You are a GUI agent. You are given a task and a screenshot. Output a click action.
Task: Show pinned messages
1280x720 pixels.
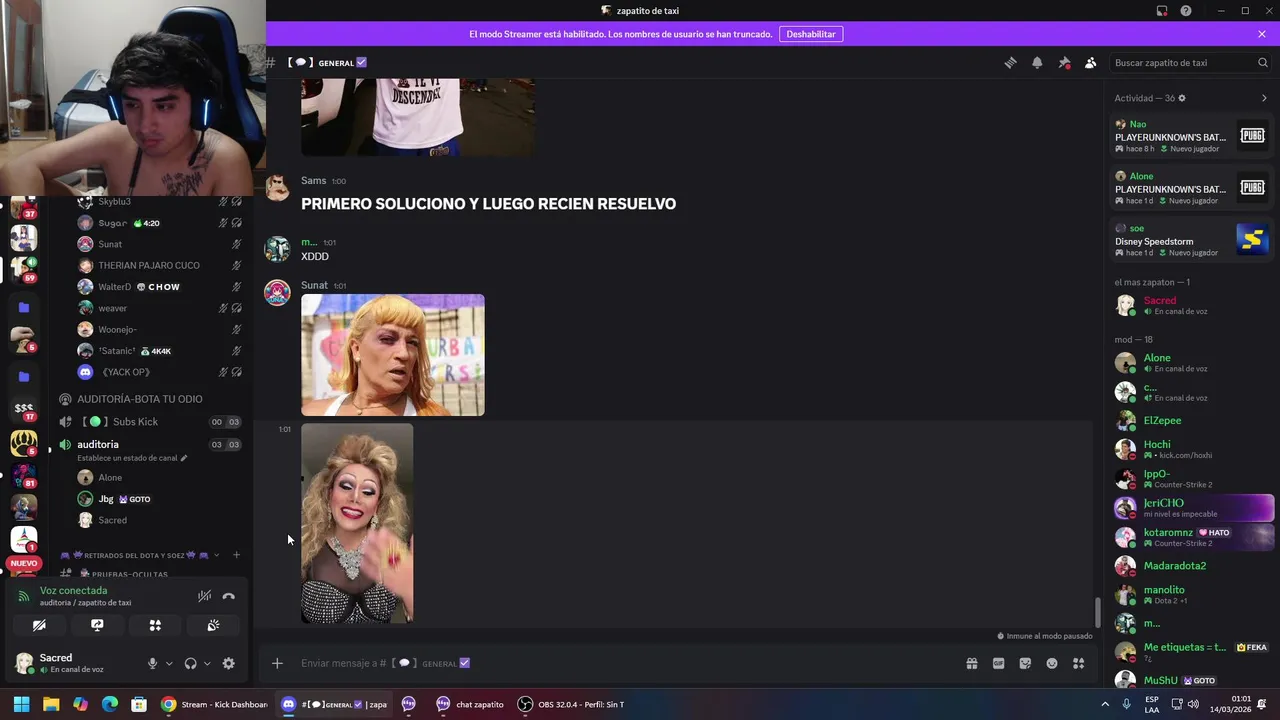(1064, 62)
